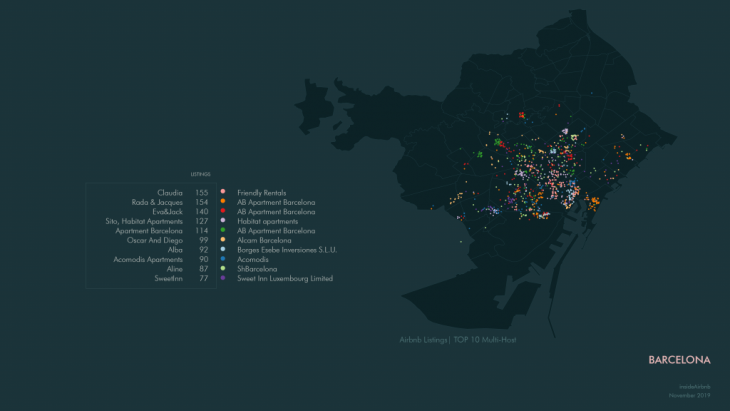The width and height of the screenshot is (730, 411).
Task: Click the Oscar And Diego host name
Action: coord(154,240)
